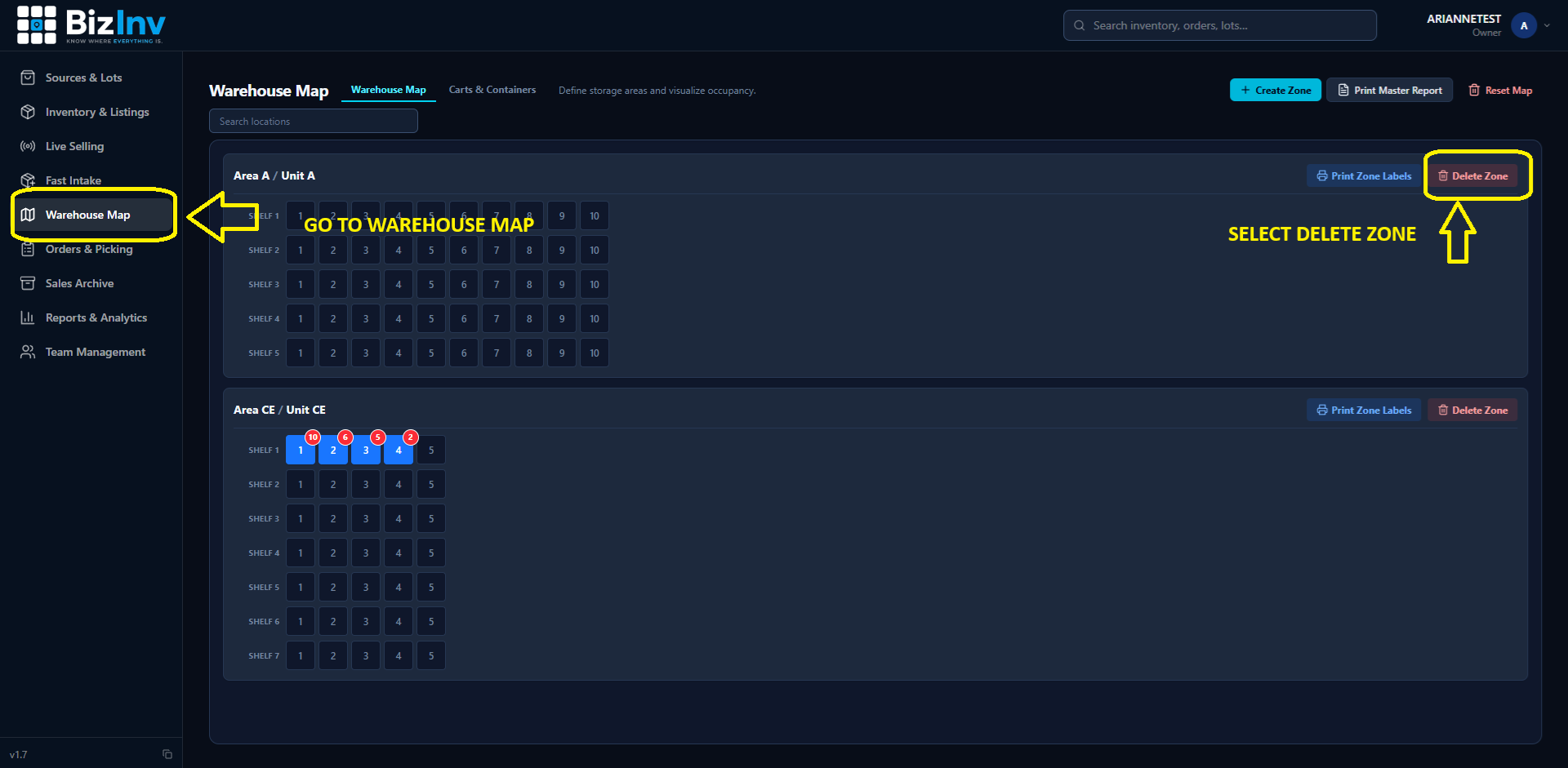The height and width of the screenshot is (768, 1568).
Task: Click the Reset Map button
Action: [1500, 90]
